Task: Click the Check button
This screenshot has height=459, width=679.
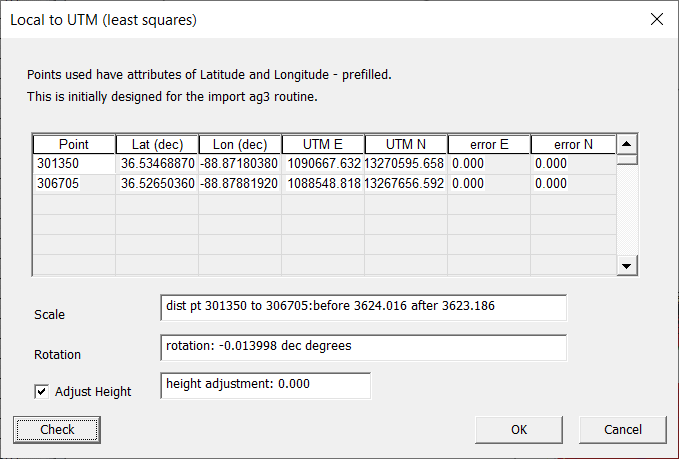Action: pyautogui.click(x=57, y=430)
